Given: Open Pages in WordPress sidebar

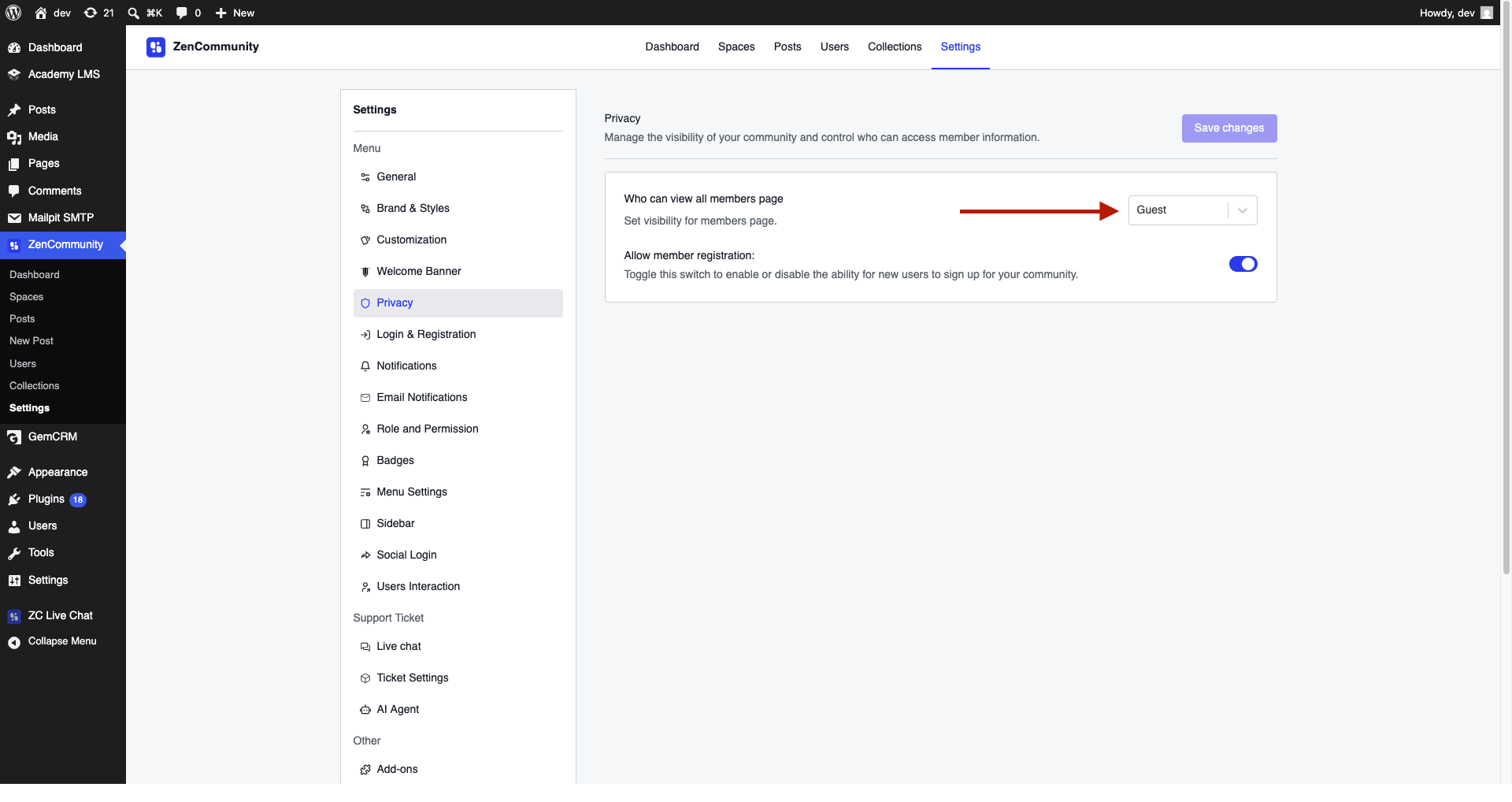Looking at the screenshot, I should click(x=63, y=163).
